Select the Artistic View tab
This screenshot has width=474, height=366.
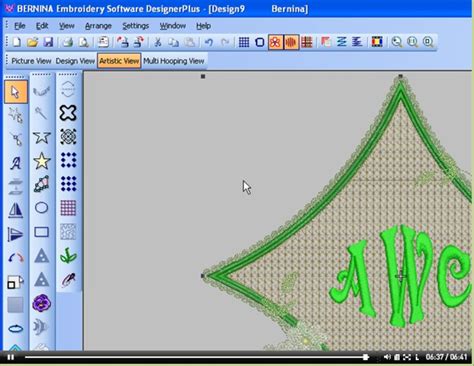(x=119, y=61)
